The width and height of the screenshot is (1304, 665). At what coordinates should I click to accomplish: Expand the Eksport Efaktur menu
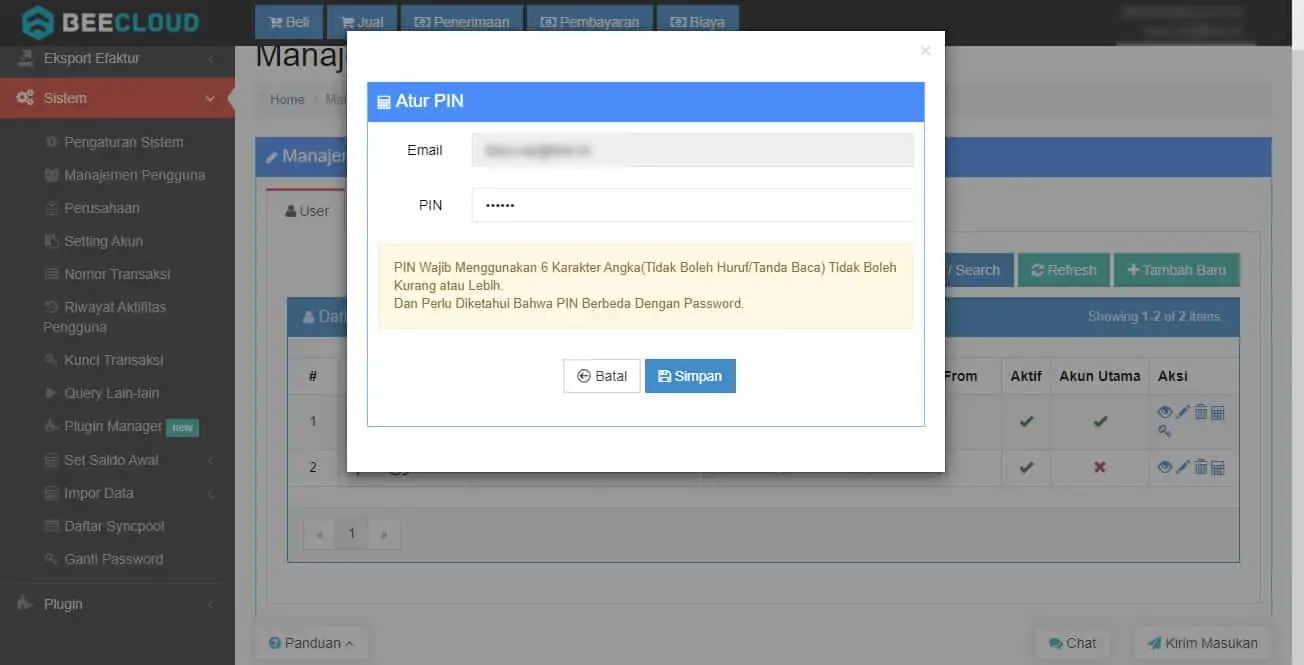[117, 58]
